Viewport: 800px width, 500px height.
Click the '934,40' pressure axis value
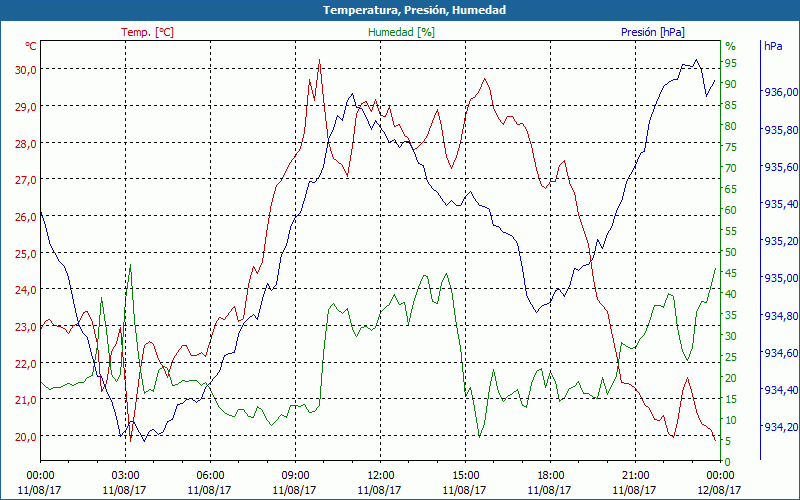[x=781, y=390]
